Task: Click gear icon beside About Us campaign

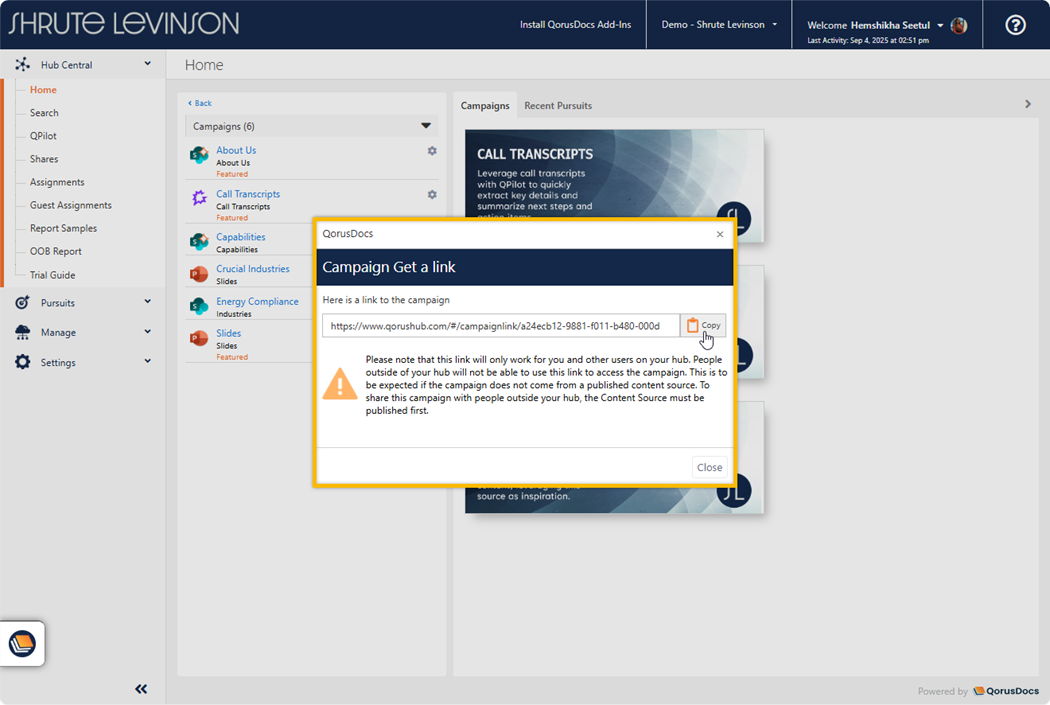Action: (x=432, y=151)
